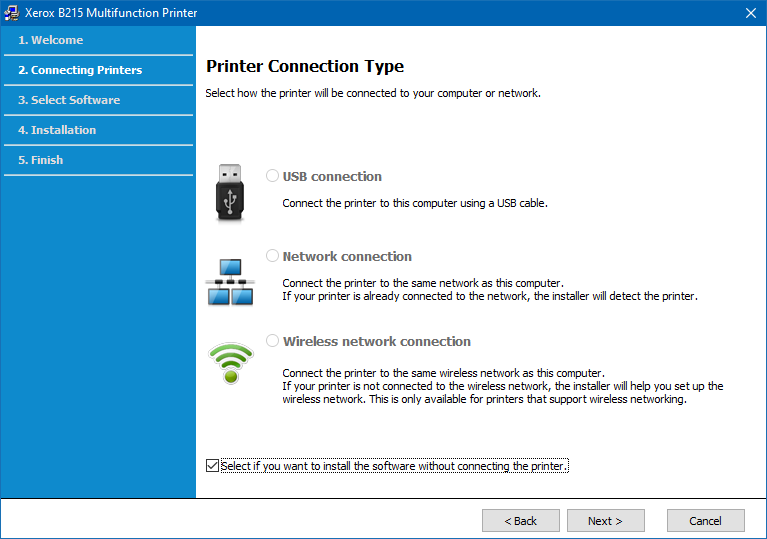Select the Wireless network connection radio button
Image resolution: width=767 pixels, height=539 pixels.
point(272,341)
